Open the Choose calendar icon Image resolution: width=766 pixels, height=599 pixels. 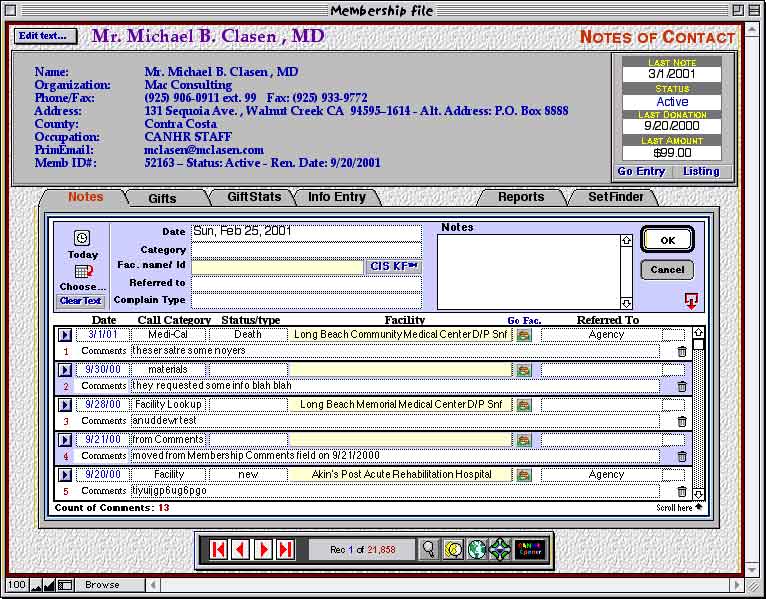click(84, 272)
